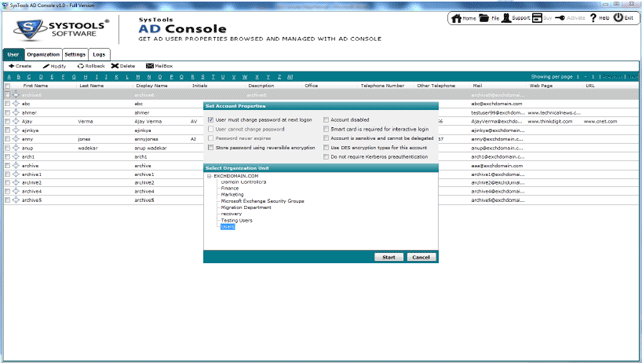Tick the select-all checkbox in table header
Viewport: 642px width, 363px height.
tap(7, 86)
